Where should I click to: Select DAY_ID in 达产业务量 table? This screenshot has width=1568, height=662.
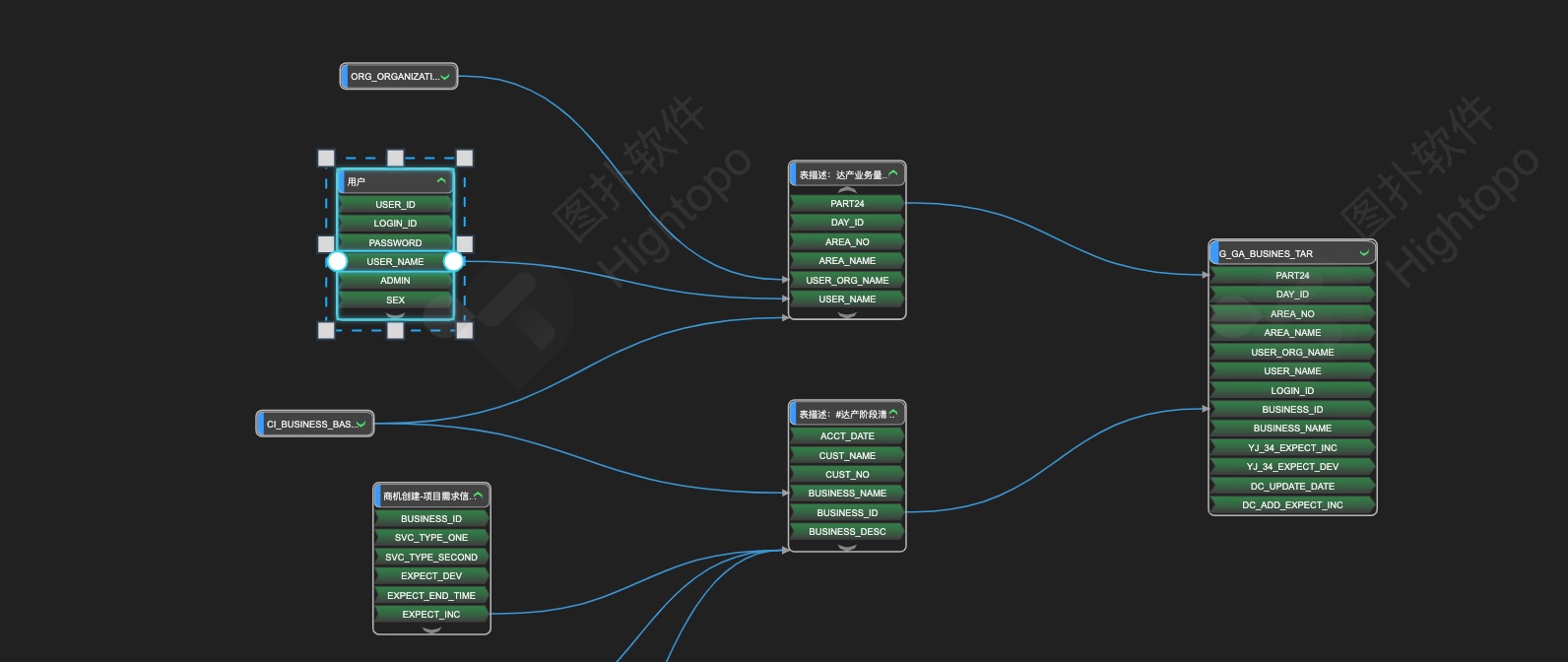click(847, 223)
